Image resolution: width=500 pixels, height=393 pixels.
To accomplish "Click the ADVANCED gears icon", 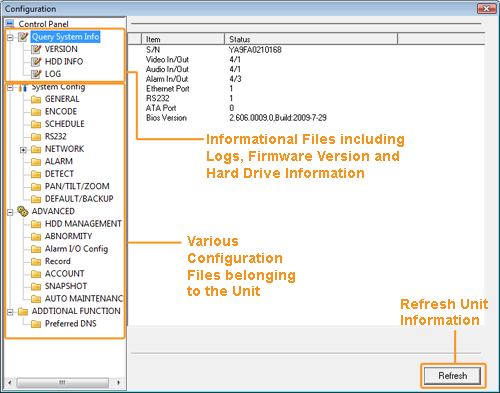I will [x=23, y=211].
